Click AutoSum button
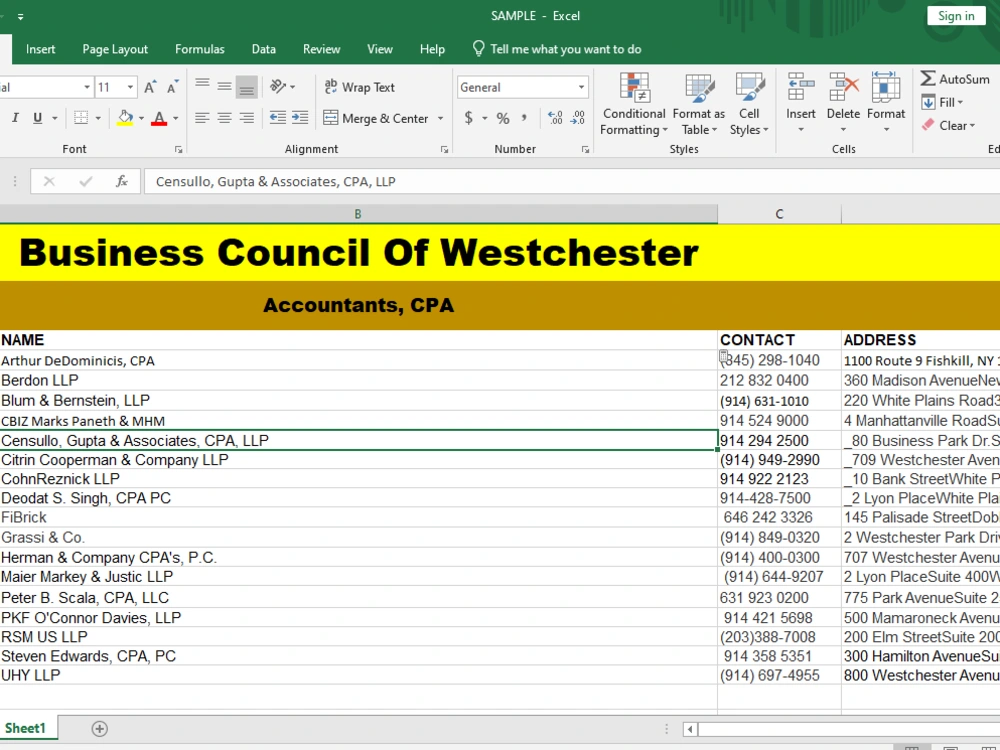 955,79
